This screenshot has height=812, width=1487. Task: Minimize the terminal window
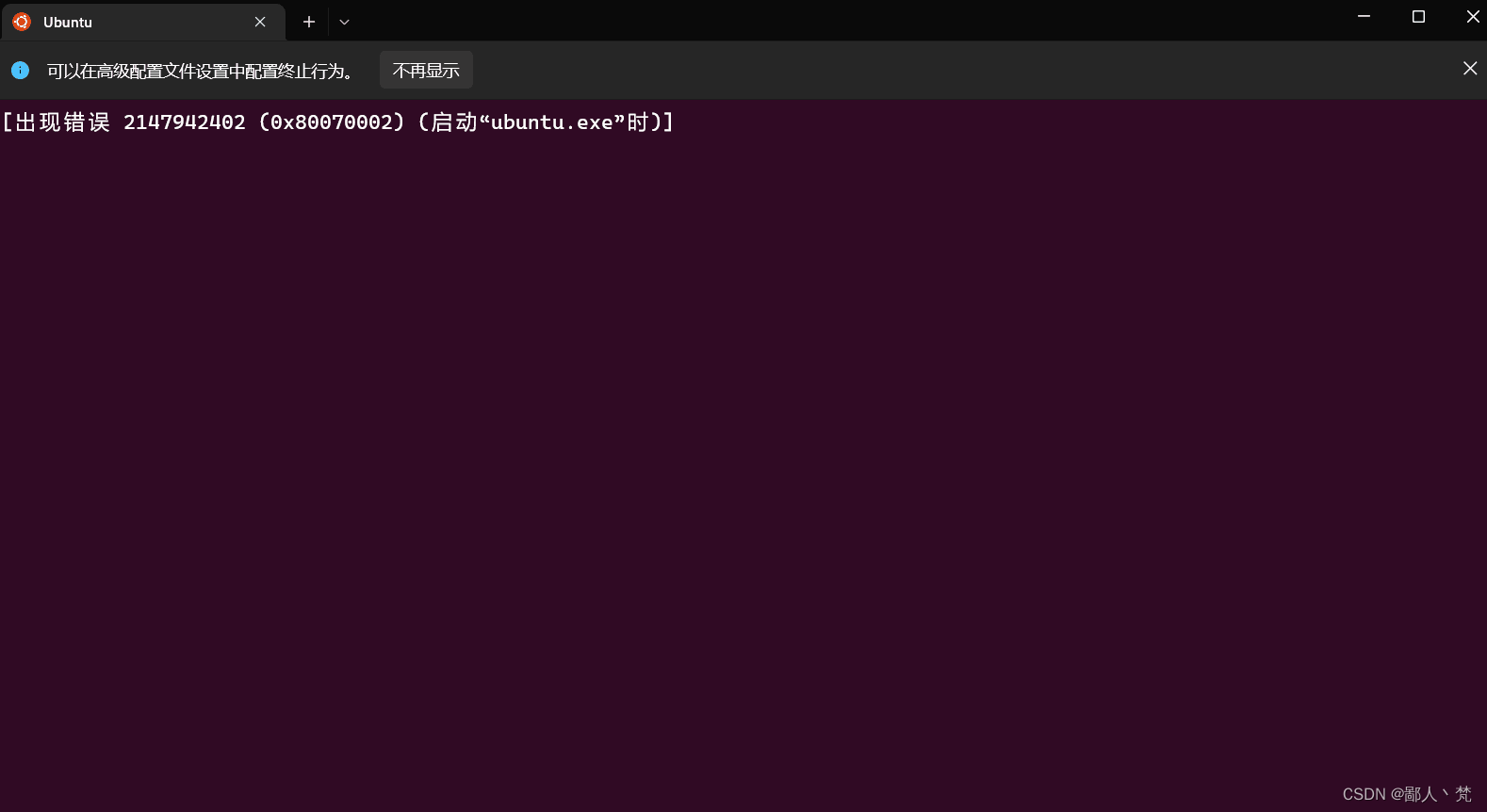click(1364, 17)
